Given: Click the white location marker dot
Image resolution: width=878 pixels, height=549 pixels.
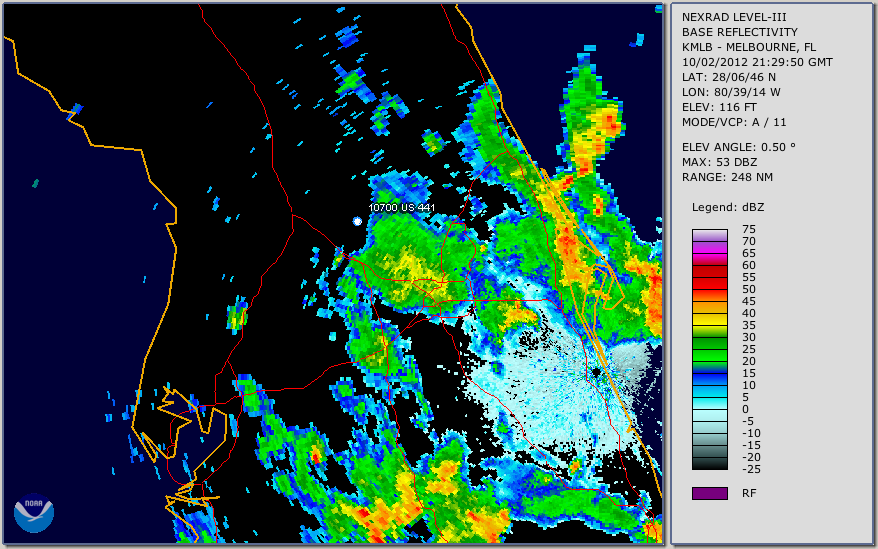Looking at the screenshot, I should [357, 221].
